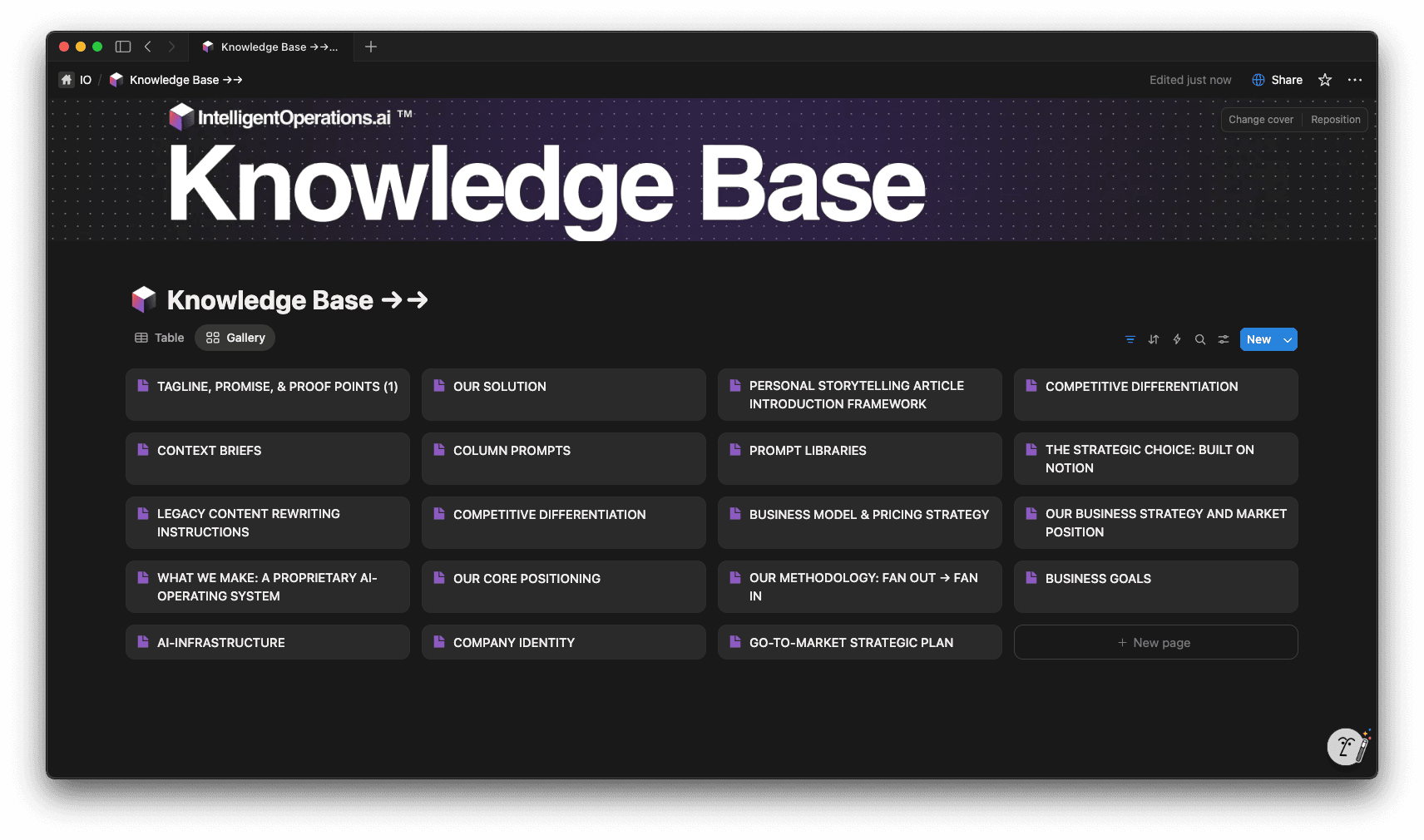Viewport: 1424px width, 840px height.
Task: Open the filter options for the gallery
Action: point(1130,338)
